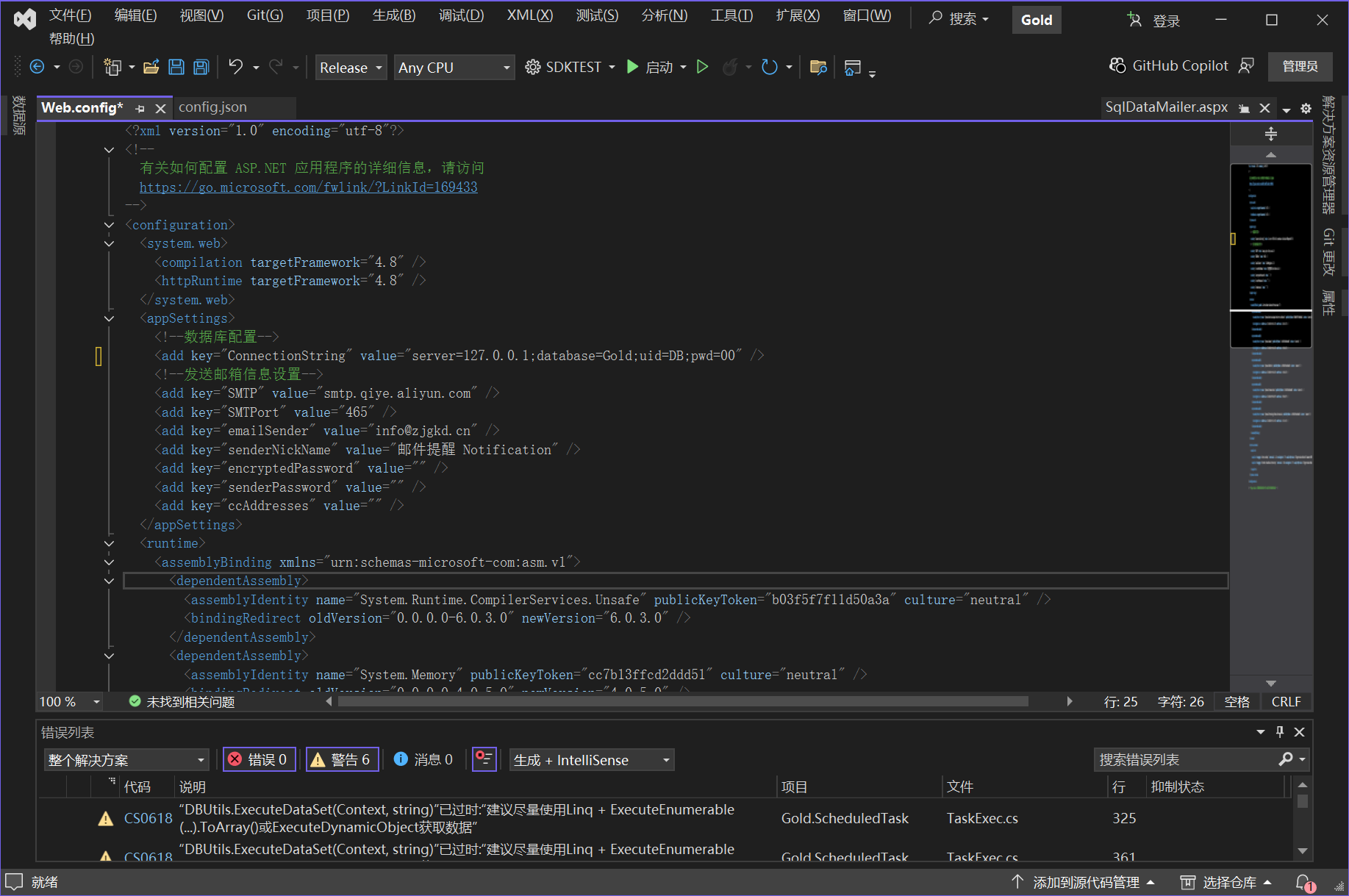This screenshot has height=896, width=1349.
Task: Toggle the Errors 0 filter
Action: coord(259,759)
